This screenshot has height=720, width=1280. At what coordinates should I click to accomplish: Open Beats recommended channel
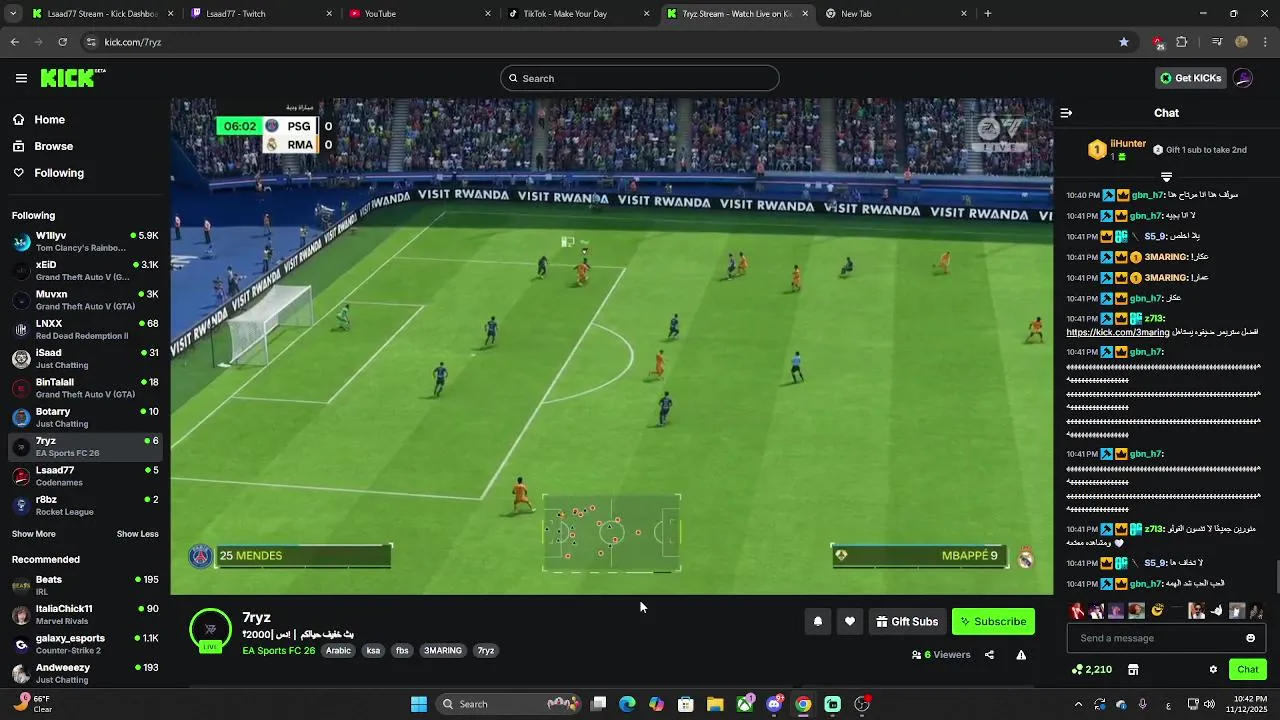pos(85,585)
